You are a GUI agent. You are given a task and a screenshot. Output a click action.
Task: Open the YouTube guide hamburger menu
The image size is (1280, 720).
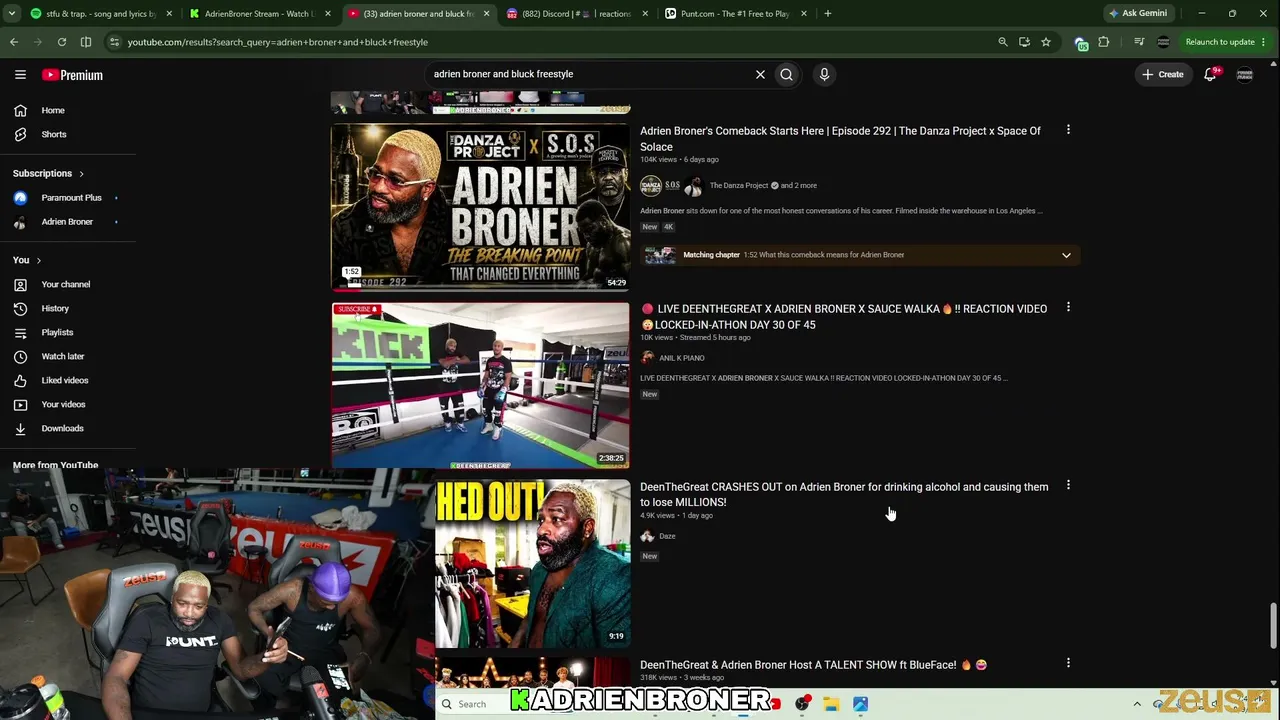[x=20, y=75]
